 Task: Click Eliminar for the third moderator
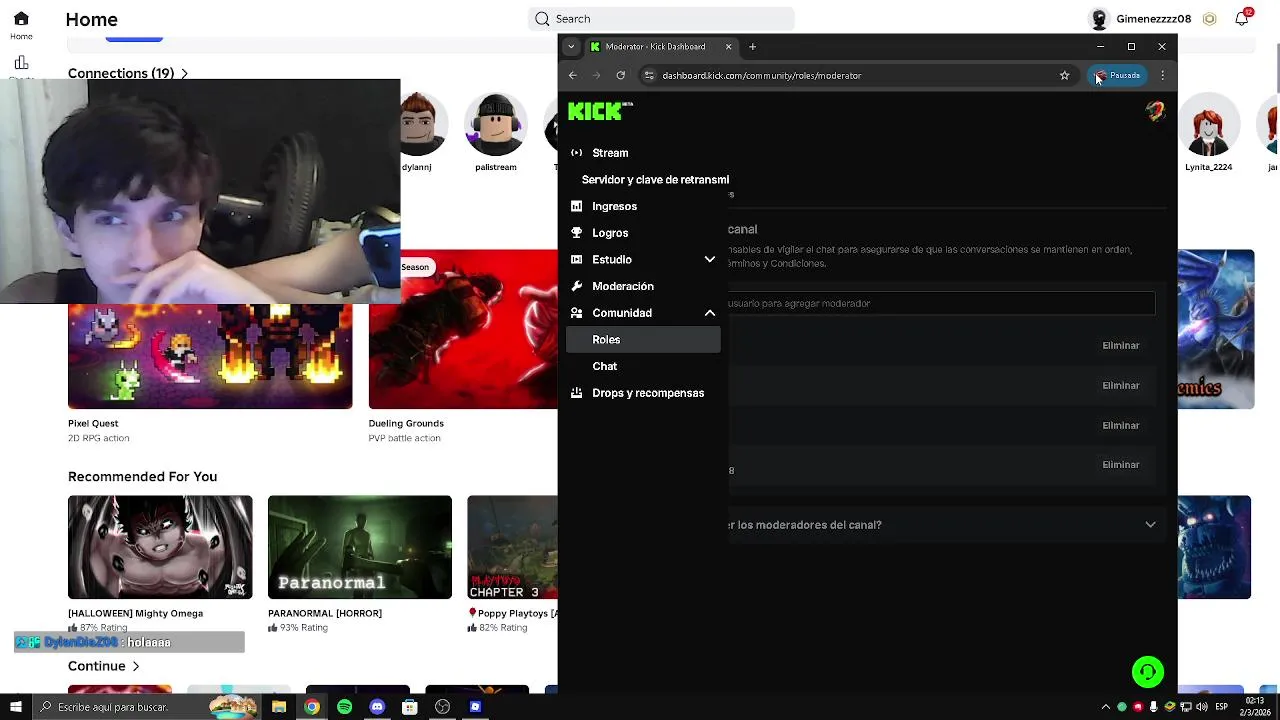1121,425
